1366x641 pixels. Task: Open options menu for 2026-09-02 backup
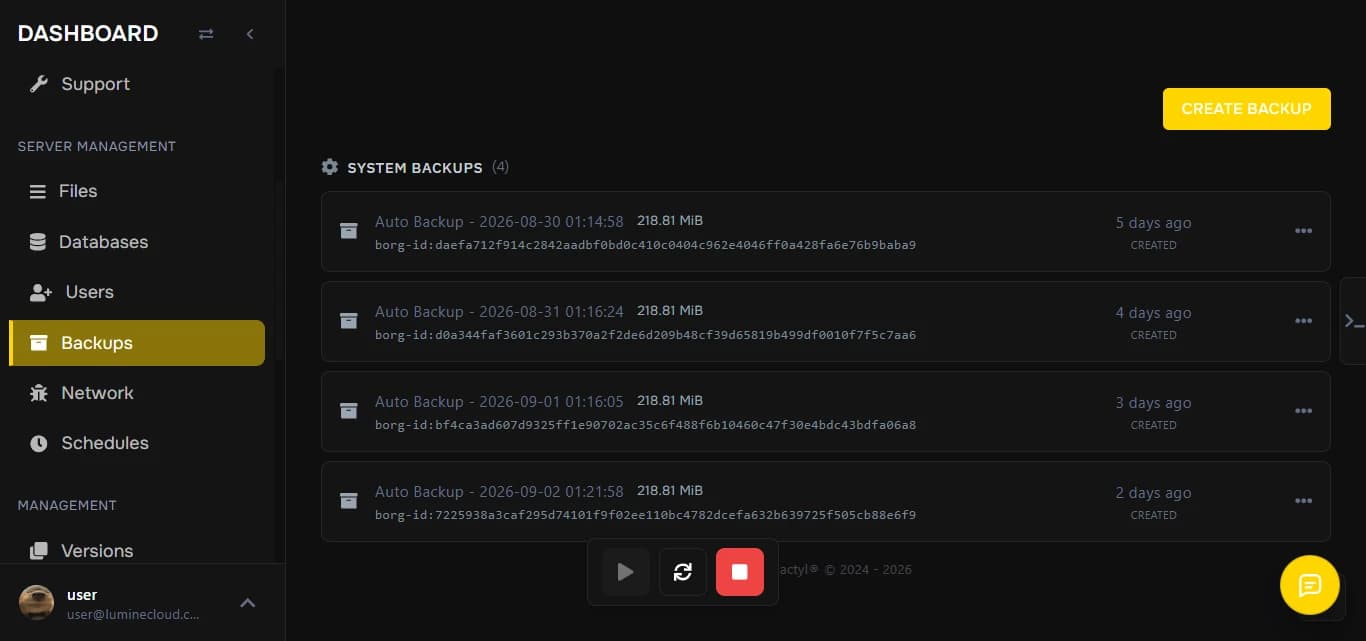1303,501
